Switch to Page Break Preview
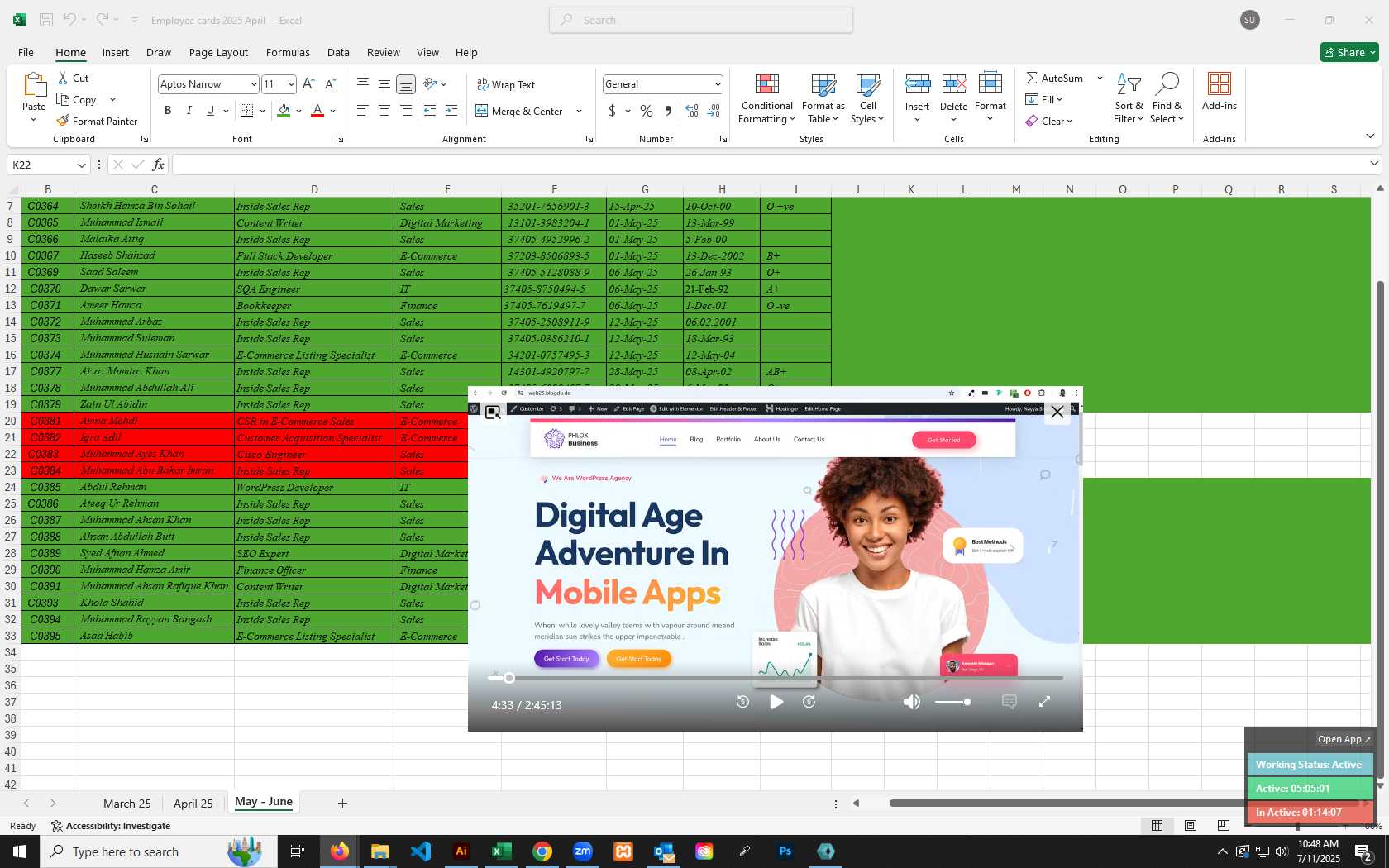The height and width of the screenshot is (868, 1389). pyautogui.click(x=1224, y=825)
